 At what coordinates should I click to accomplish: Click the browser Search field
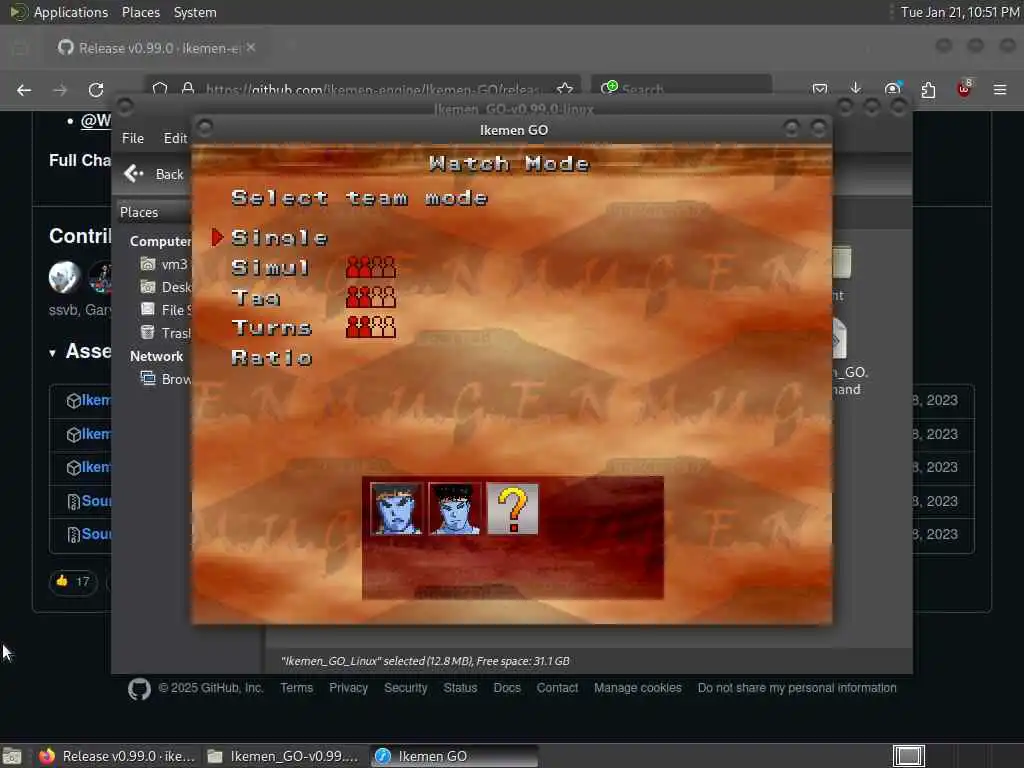pos(681,89)
